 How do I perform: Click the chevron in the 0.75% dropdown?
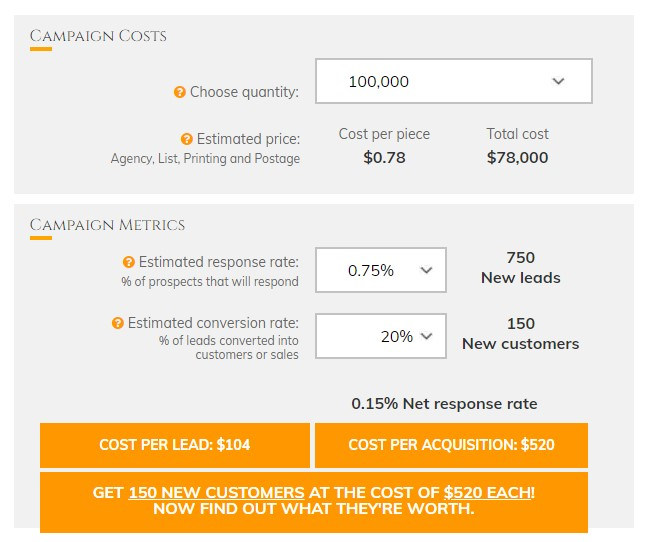click(x=426, y=270)
